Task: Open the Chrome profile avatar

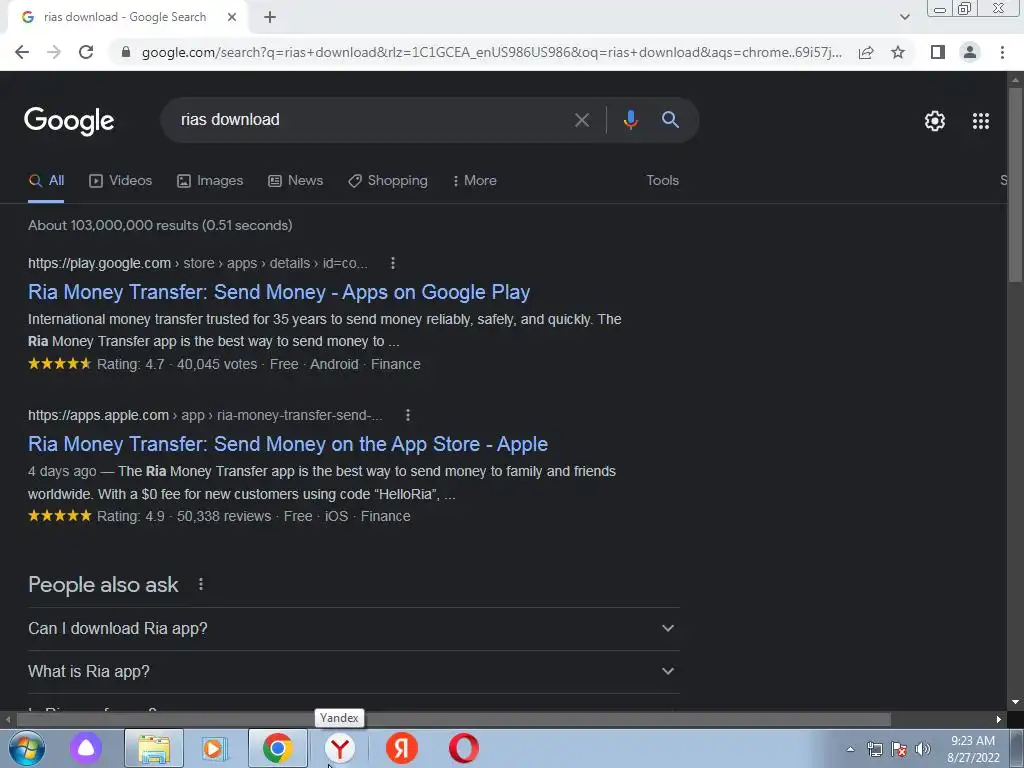Action: click(x=970, y=52)
